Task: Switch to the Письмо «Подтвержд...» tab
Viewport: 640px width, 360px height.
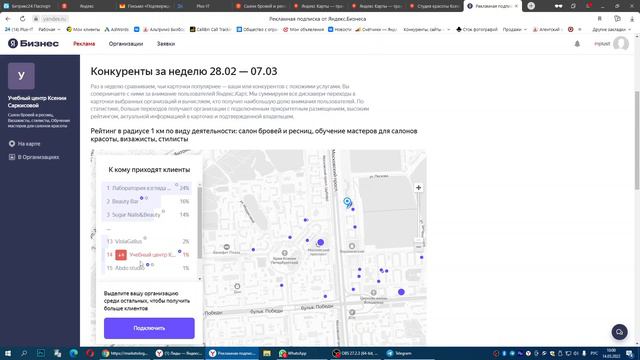Action: (x=145, y=6)
